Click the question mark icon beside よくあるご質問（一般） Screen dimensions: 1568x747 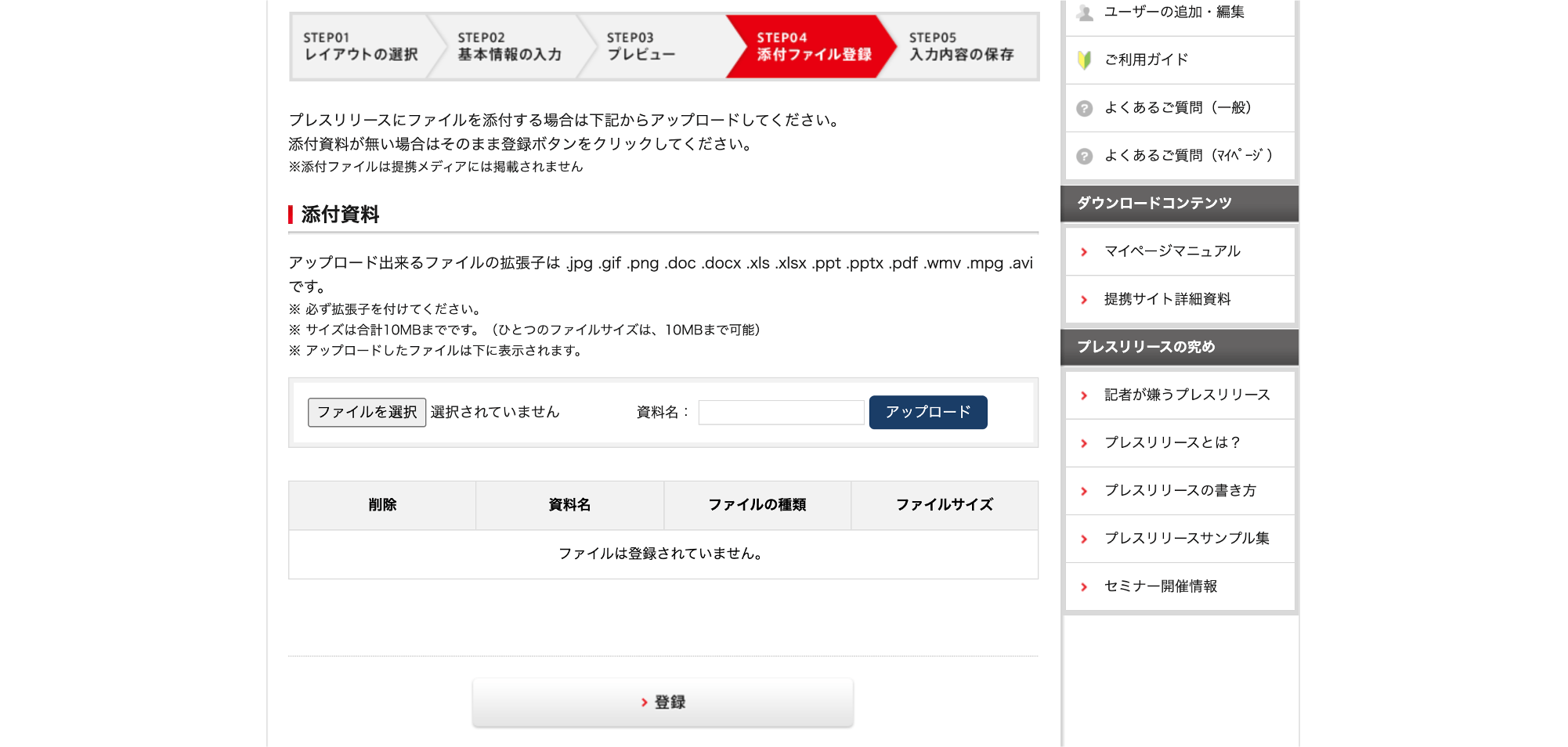tap(1085, 108)
